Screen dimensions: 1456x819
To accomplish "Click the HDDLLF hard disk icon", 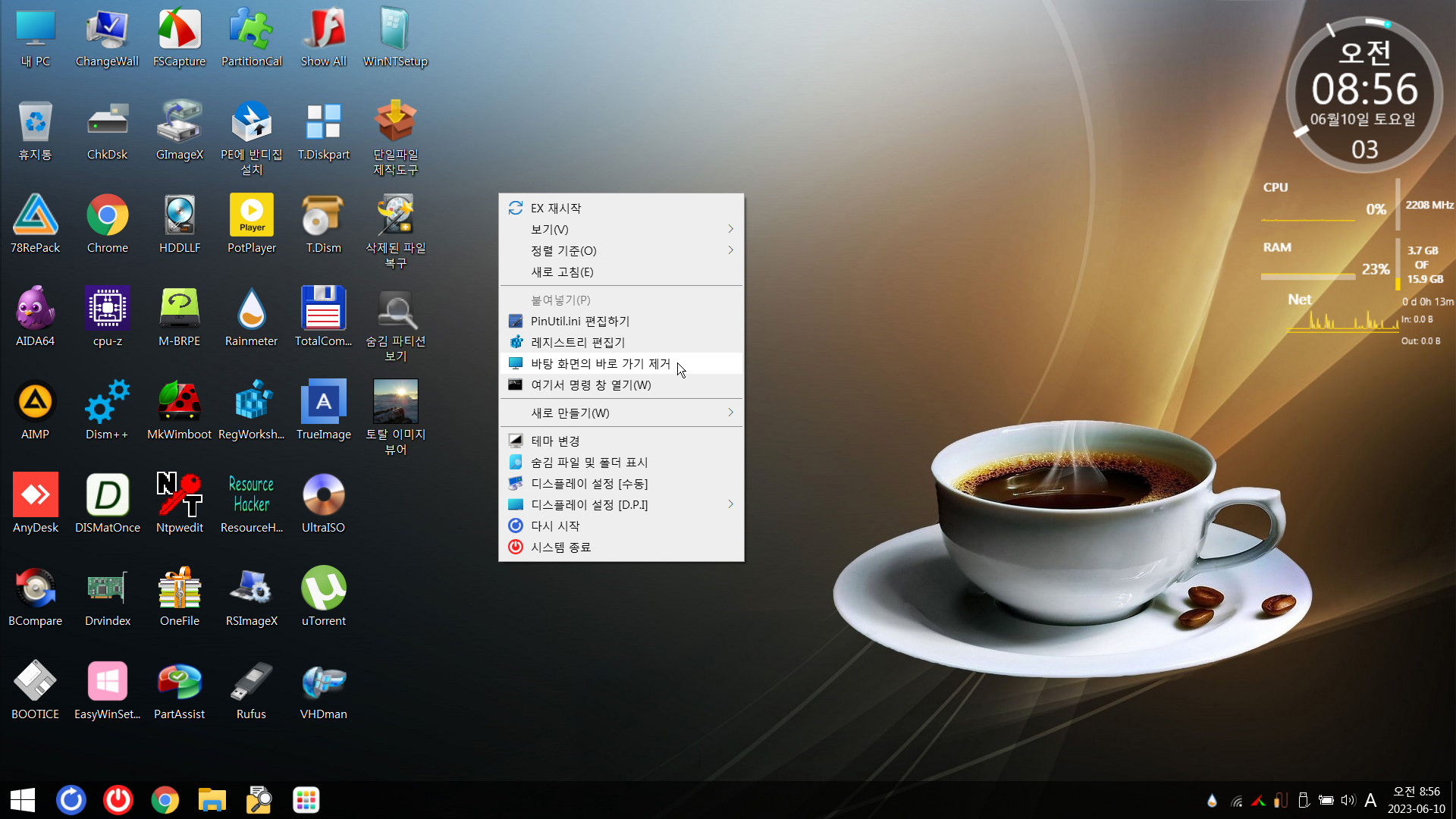I will [x=179, y=224].
